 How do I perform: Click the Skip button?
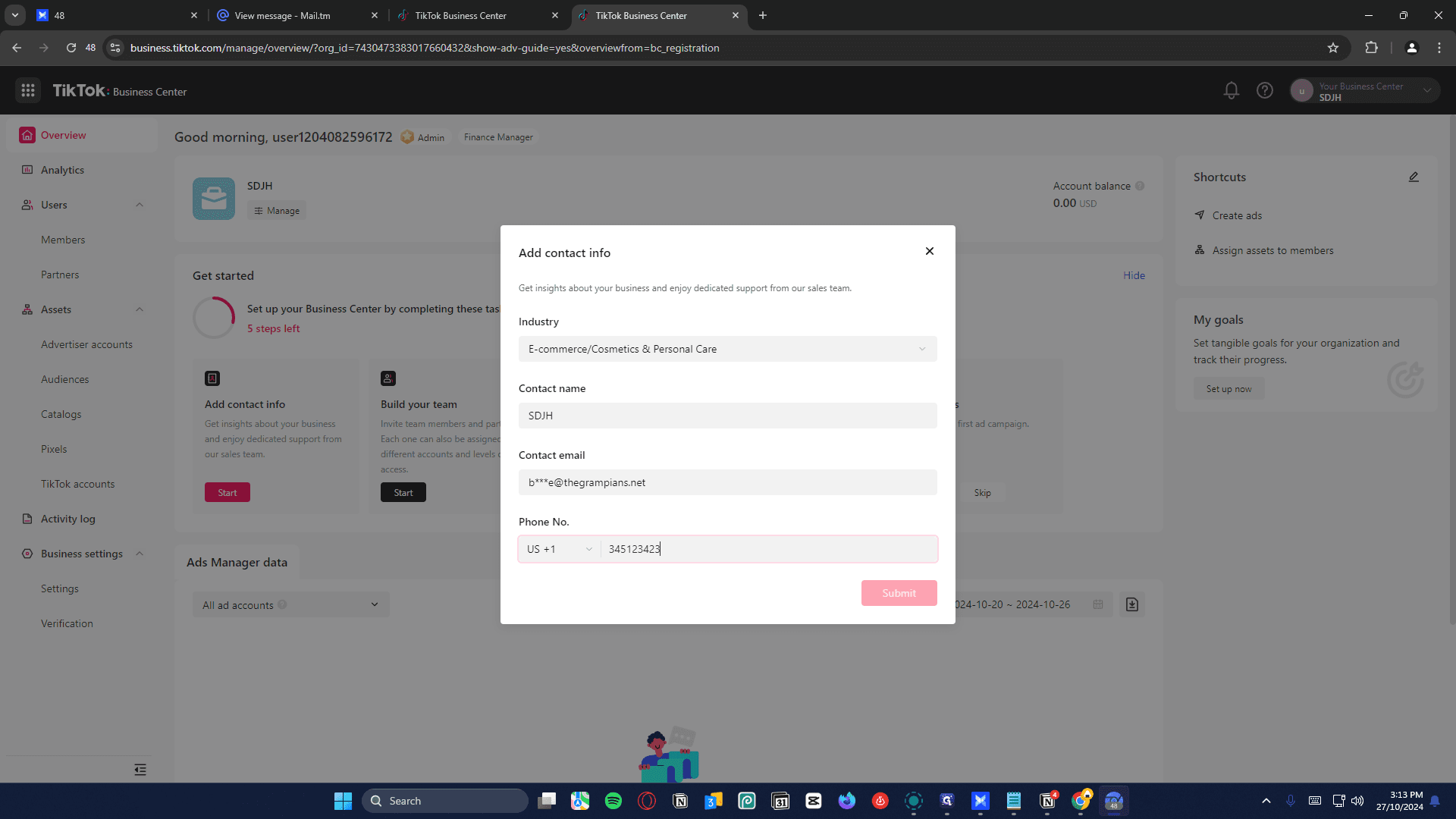(983, 492)
